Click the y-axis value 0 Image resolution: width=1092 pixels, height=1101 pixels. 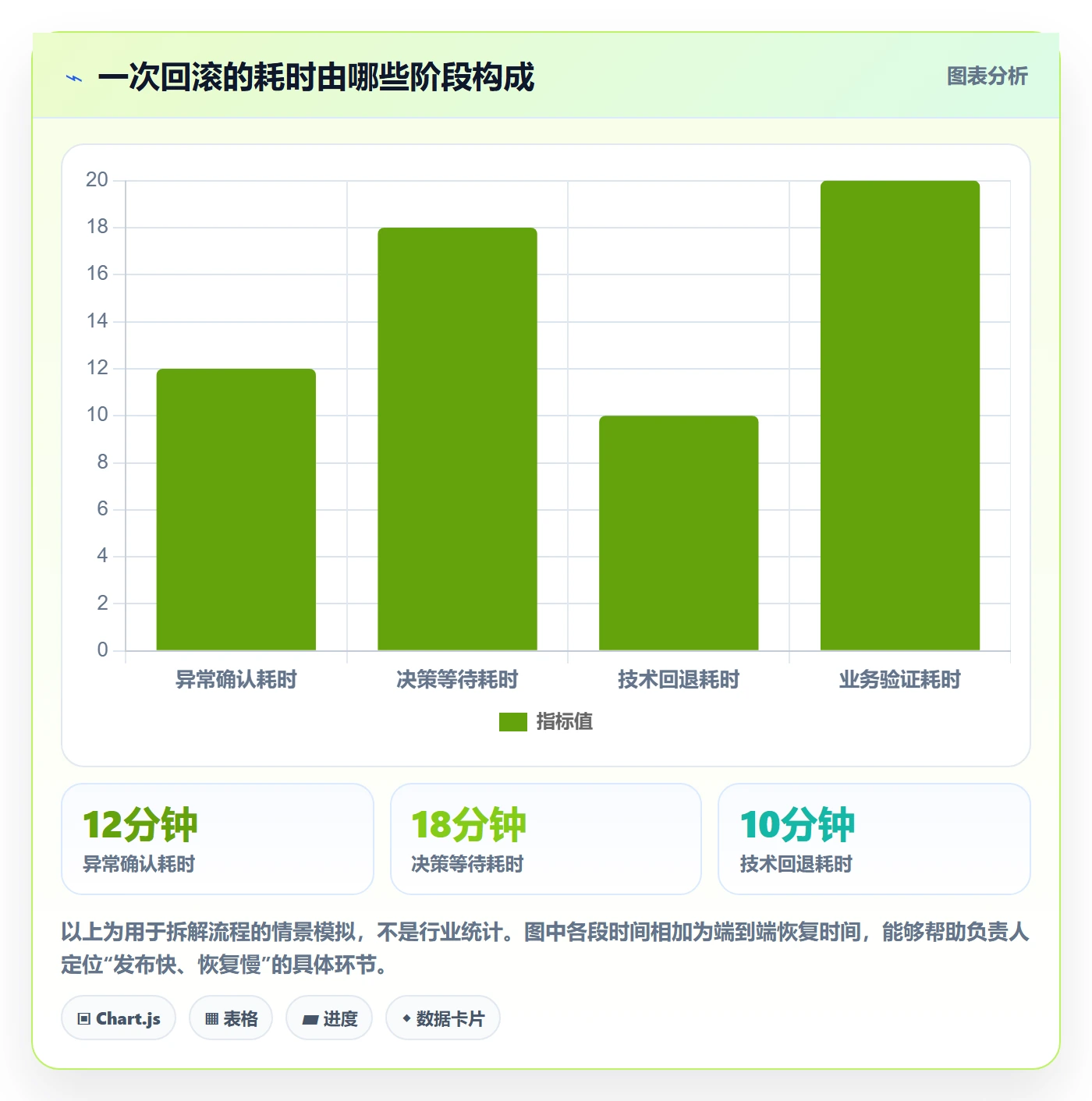click(102, 650)
